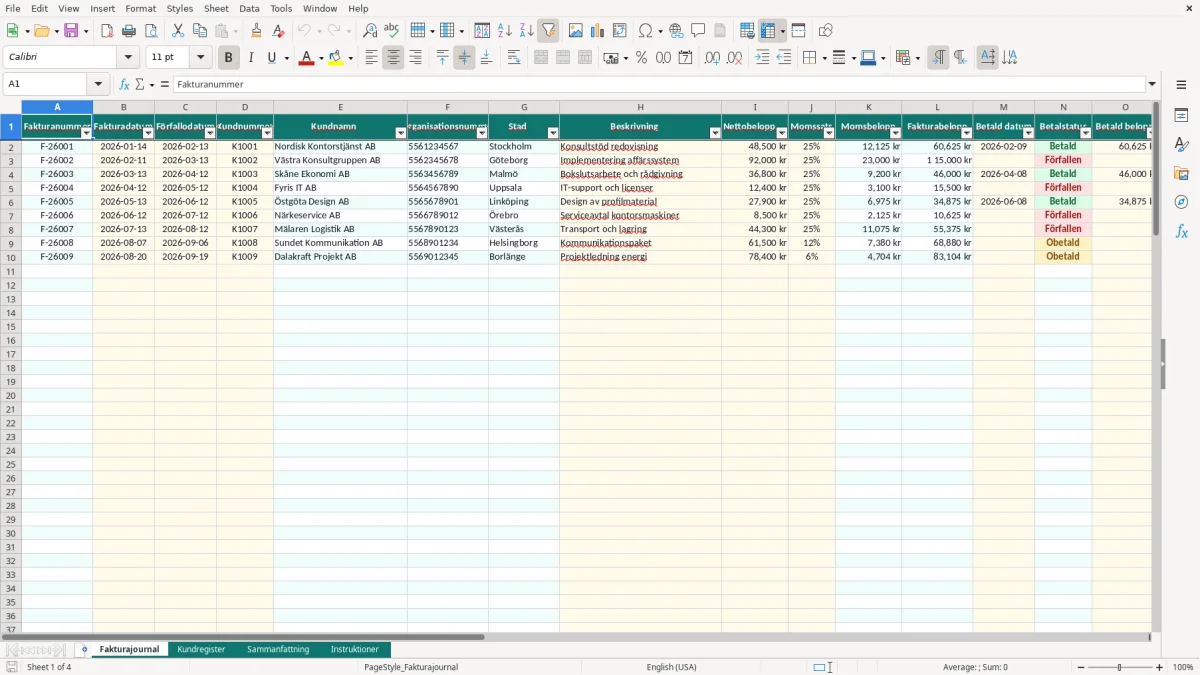Open Kundnamn column filter dropdown
This screenshot has width=1200, height=675.
click(401, 133)
